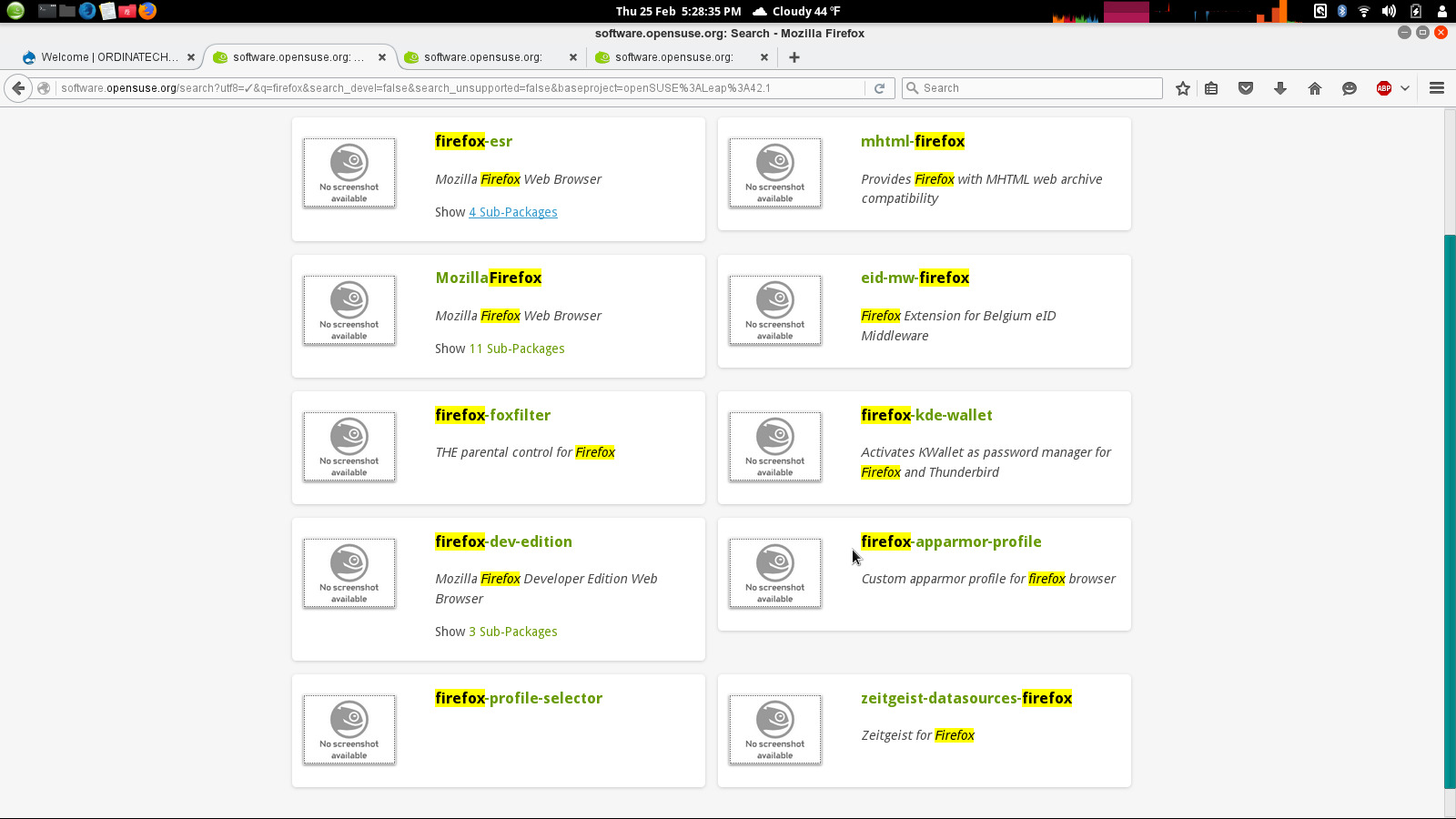
Task: Show 4 Sub-Packages of firefox-esr
Action: point(513,212)
